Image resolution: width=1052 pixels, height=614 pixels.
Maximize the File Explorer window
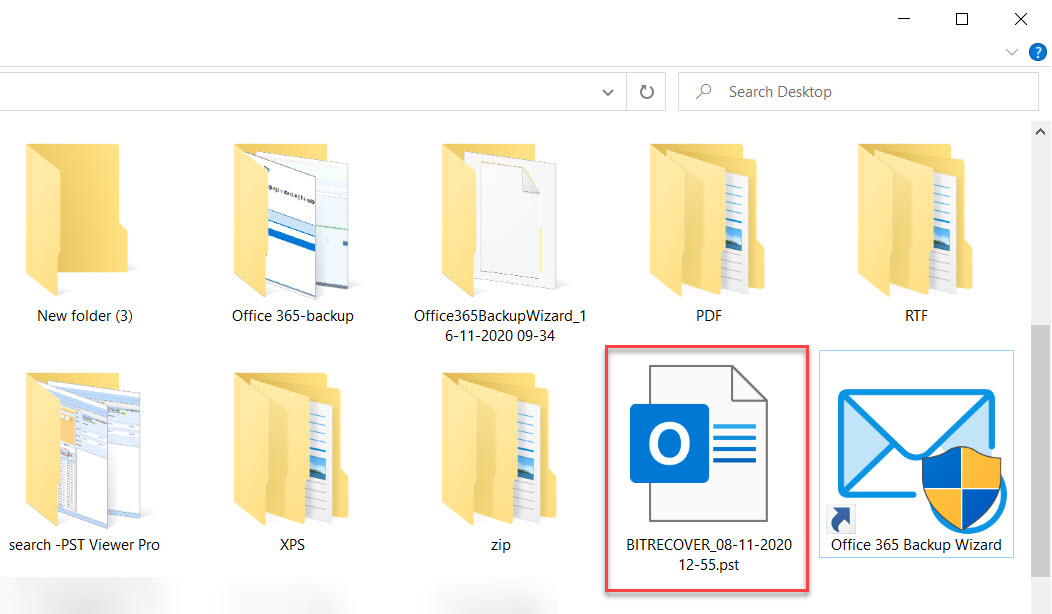click(x=961, y=19)
